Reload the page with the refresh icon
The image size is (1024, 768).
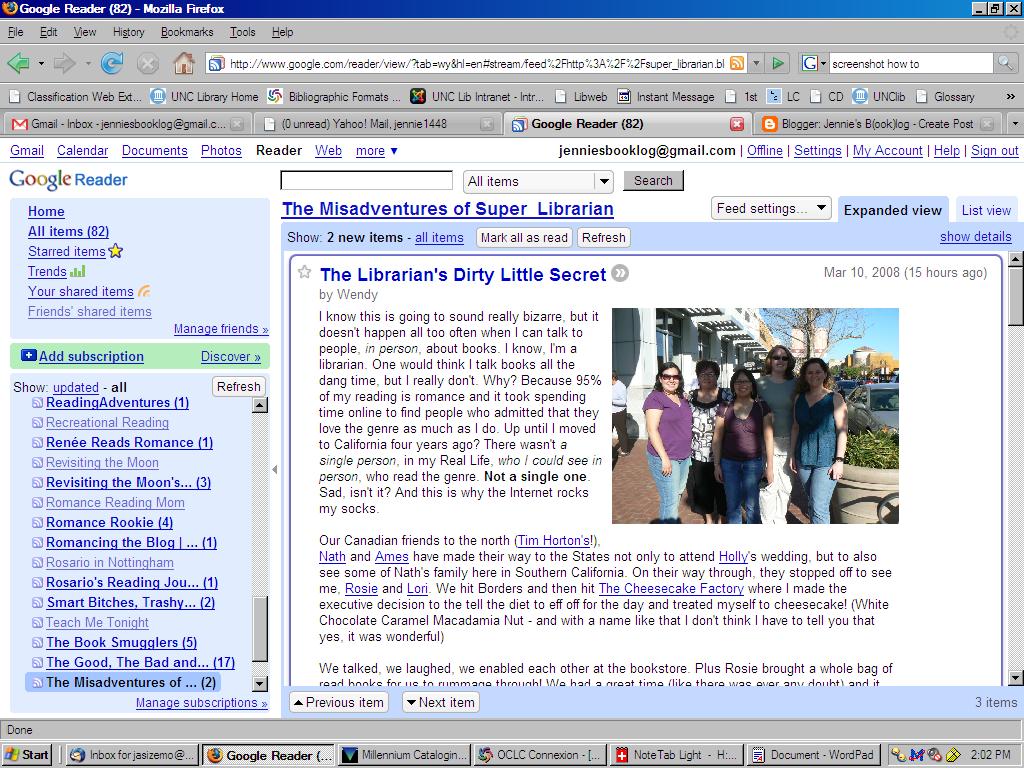tap(112, 63)
